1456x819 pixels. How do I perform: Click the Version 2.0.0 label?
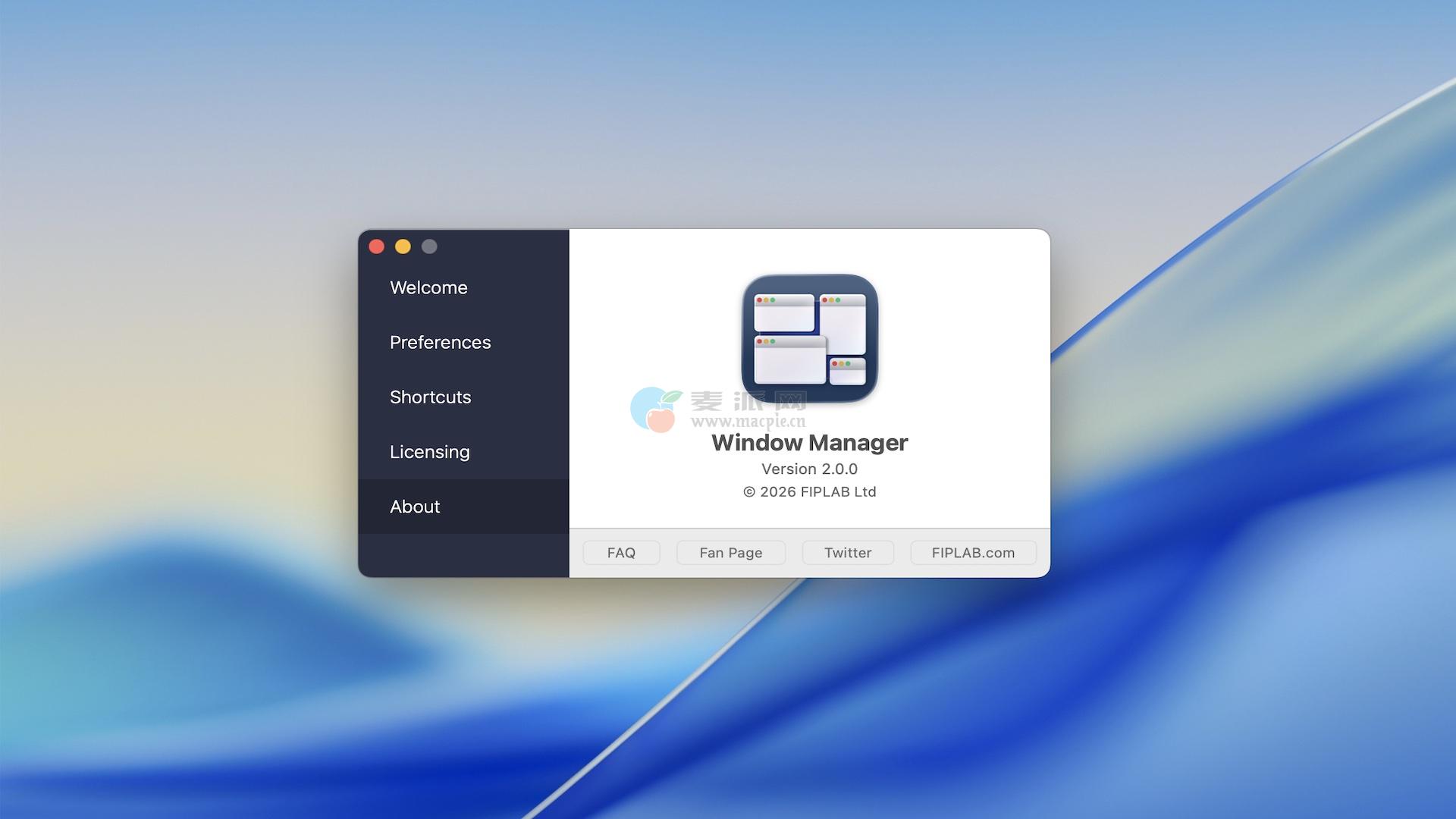(x=809, y=469)
